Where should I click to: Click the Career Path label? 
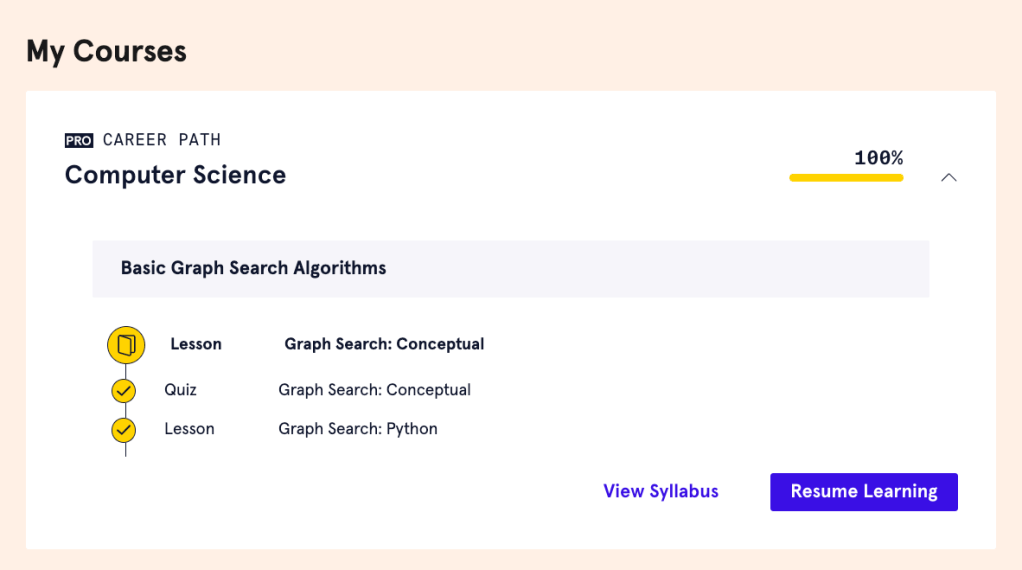point(162,140)
